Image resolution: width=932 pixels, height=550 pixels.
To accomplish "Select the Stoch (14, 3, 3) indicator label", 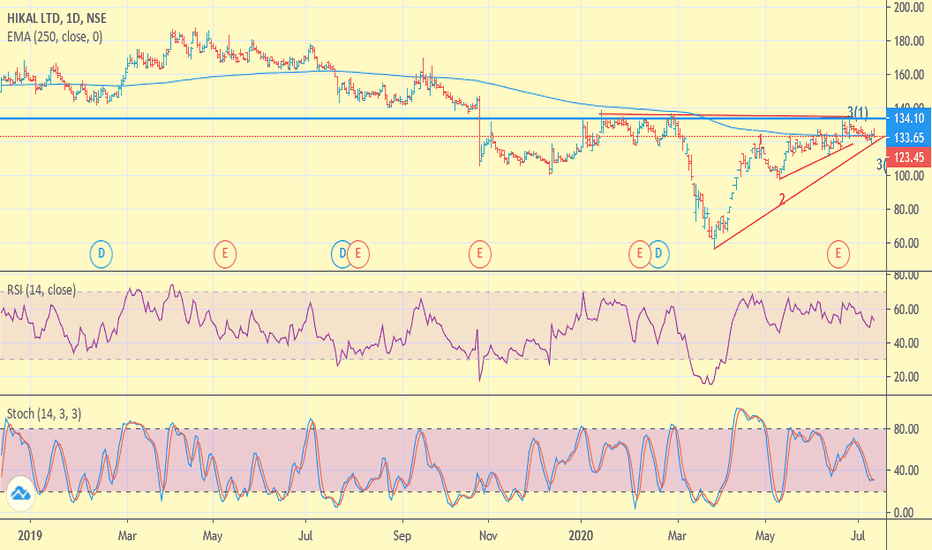I will [44, 414].
